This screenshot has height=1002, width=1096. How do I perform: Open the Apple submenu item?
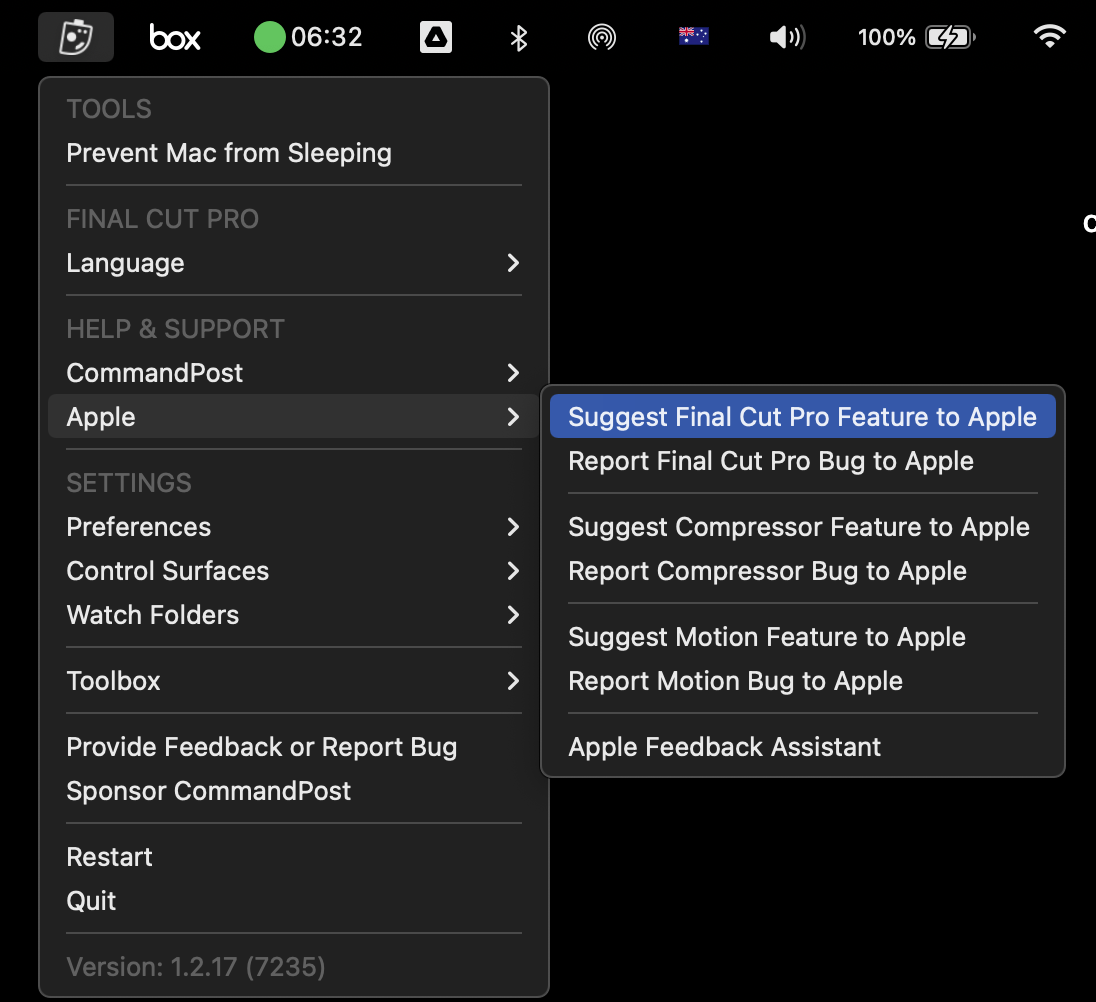point(294,416)
